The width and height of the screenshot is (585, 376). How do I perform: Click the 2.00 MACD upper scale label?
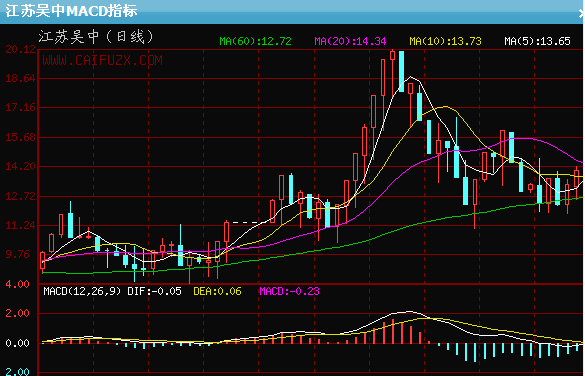point(17,313)
